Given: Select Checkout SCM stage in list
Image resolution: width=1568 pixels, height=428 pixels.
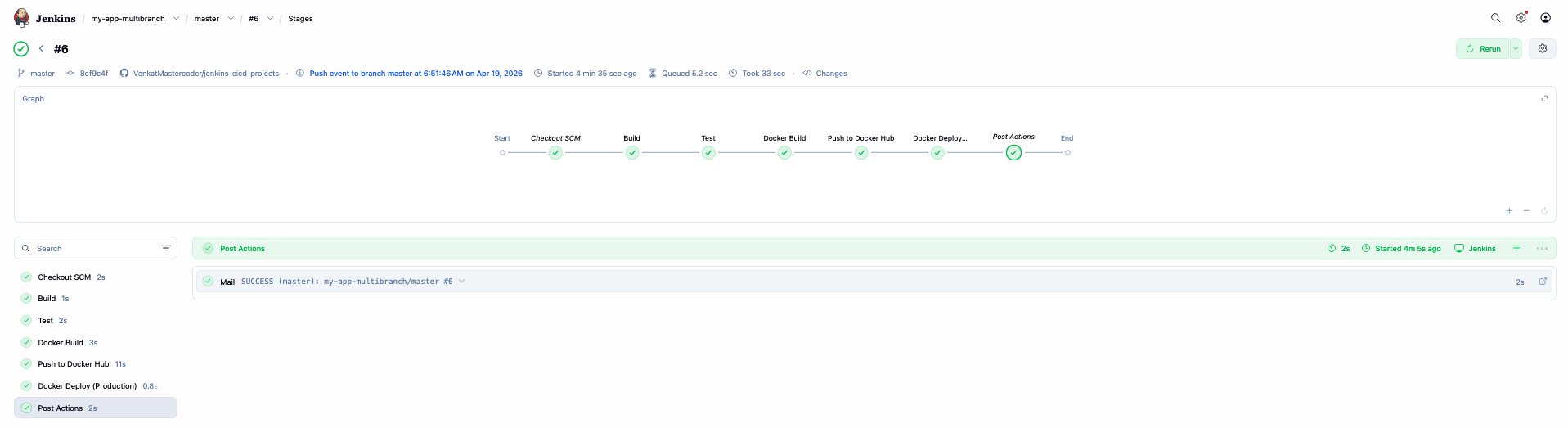Looking at the screenshot, I should pos(96,277).
